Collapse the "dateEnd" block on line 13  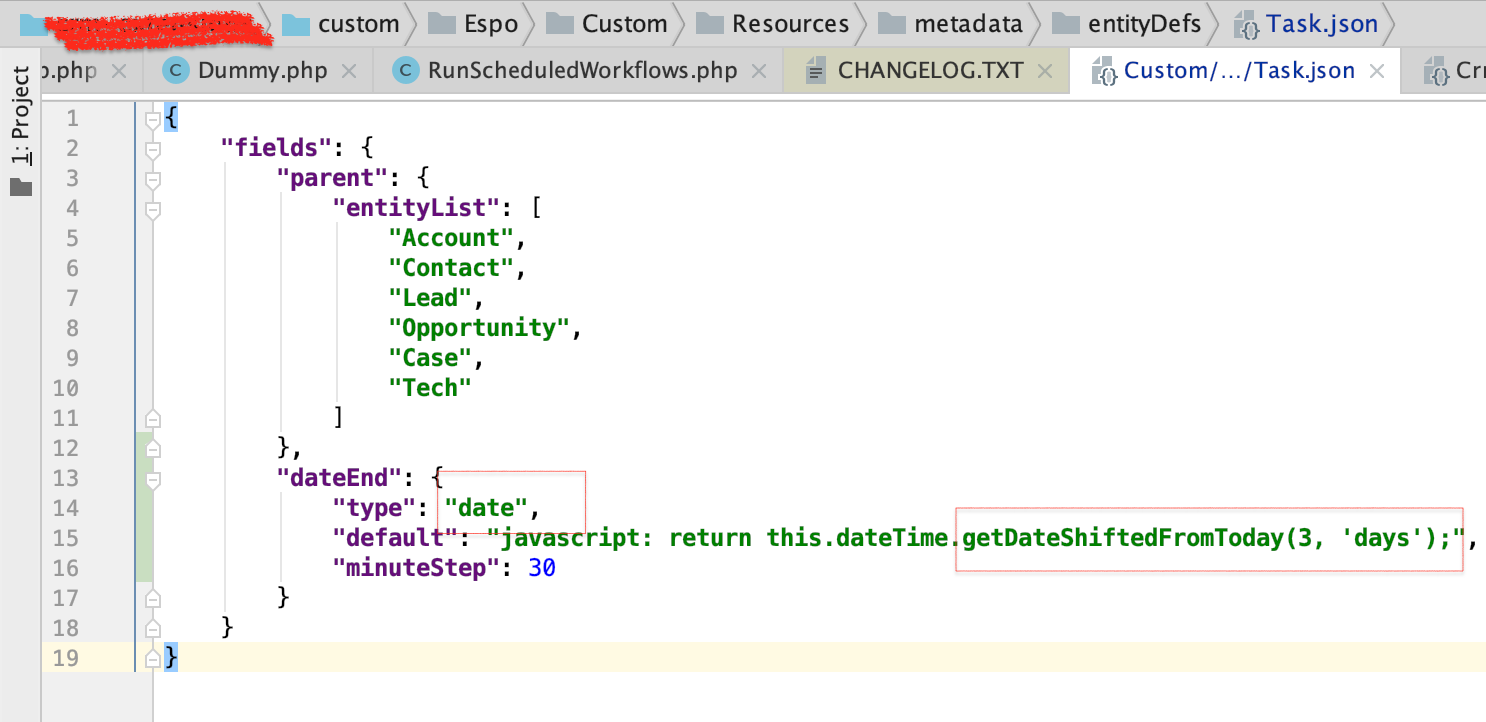[152, 479]
